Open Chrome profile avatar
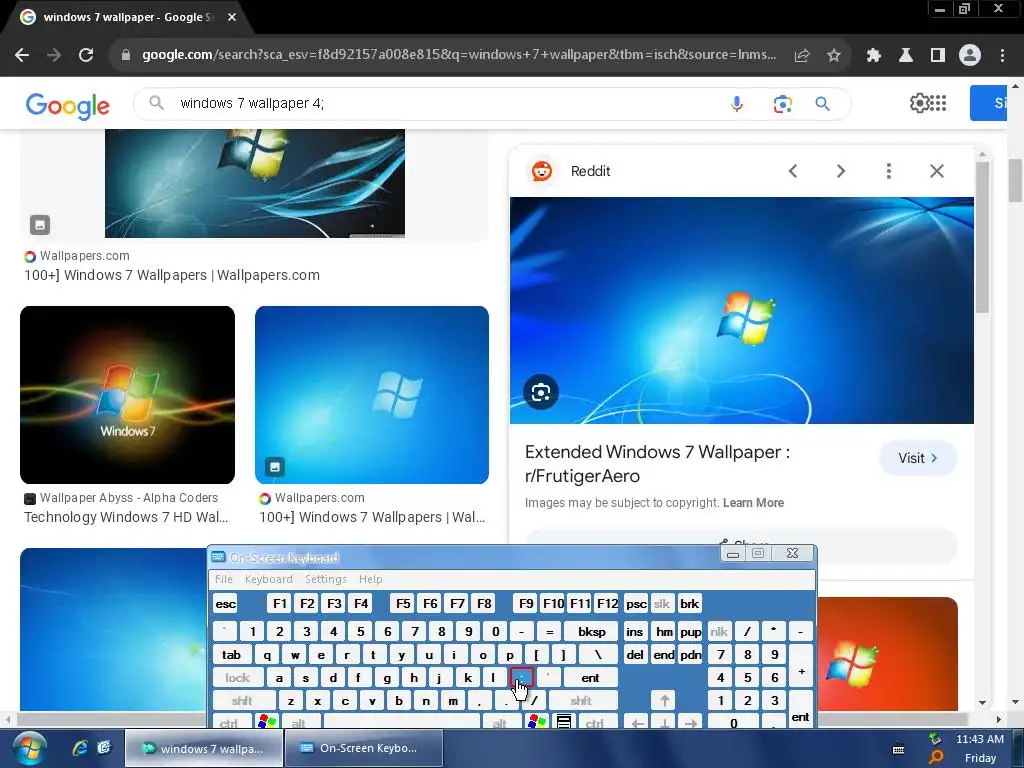The image size is (1024, 768). point(970,56)
